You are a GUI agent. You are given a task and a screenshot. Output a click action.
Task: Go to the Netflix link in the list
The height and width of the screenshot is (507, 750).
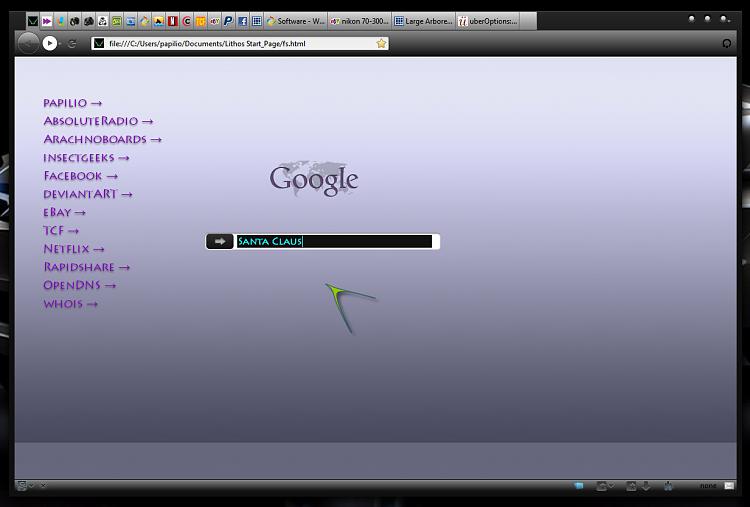tap(74, 249)
